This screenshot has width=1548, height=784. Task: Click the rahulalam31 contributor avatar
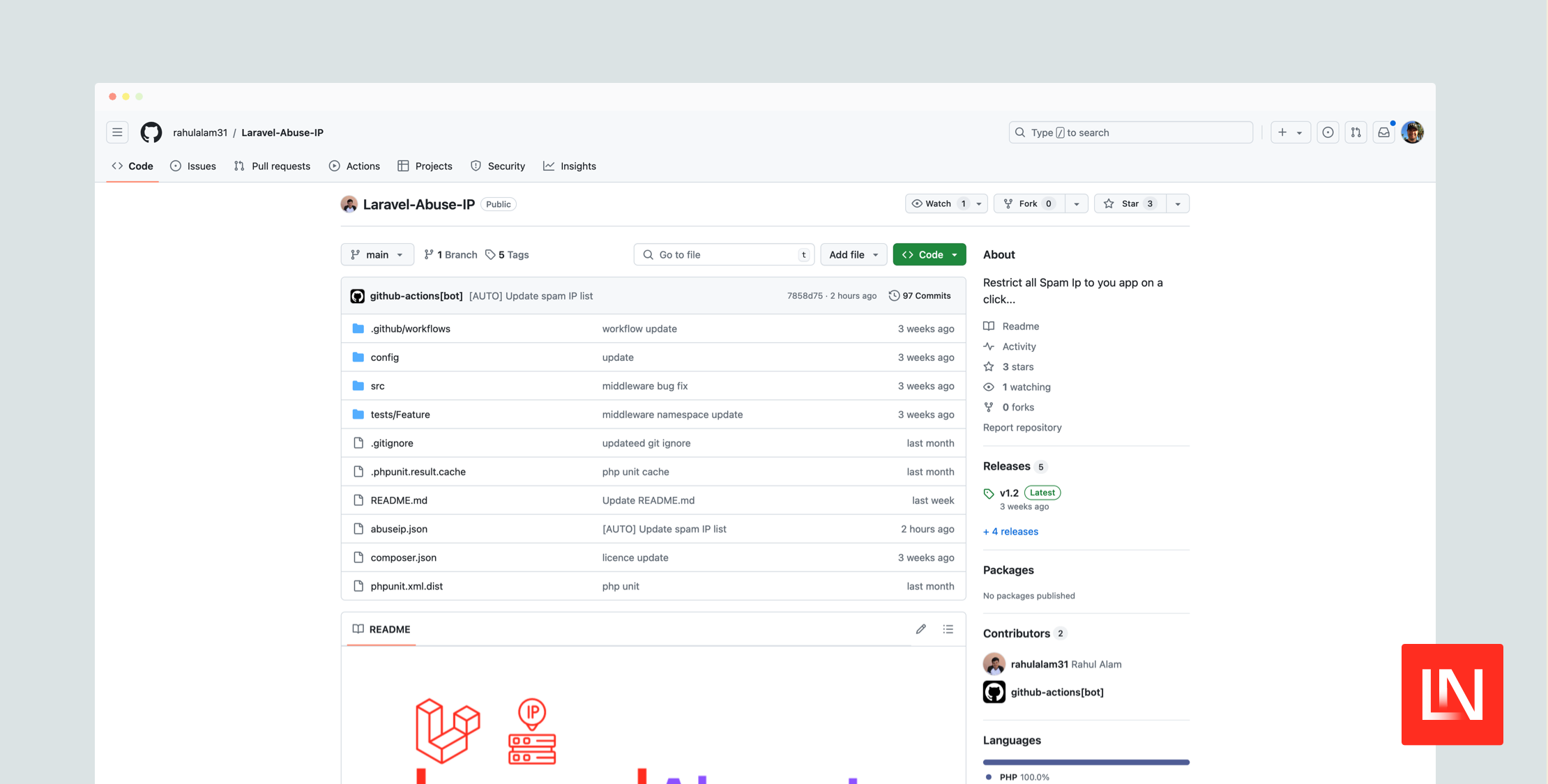[994, 664]
